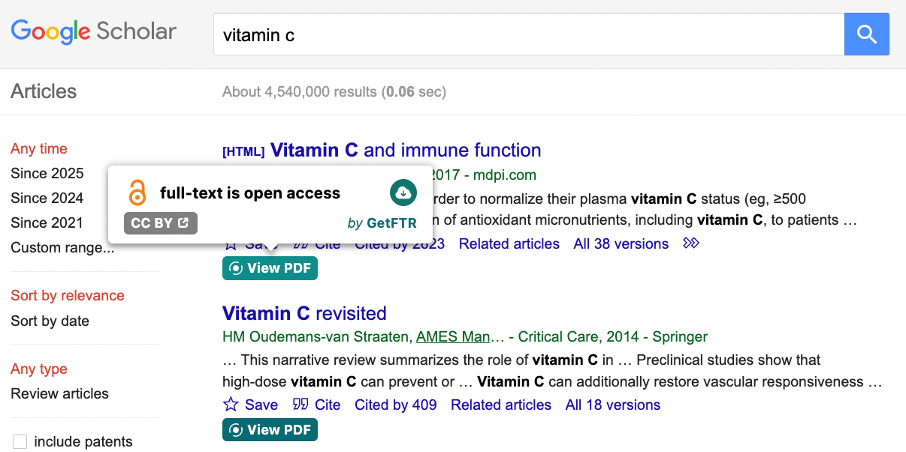The height and width of the screenshot is (452, 906).
Task: Click the green cloud download icon
Action: (x=403, y=194)
